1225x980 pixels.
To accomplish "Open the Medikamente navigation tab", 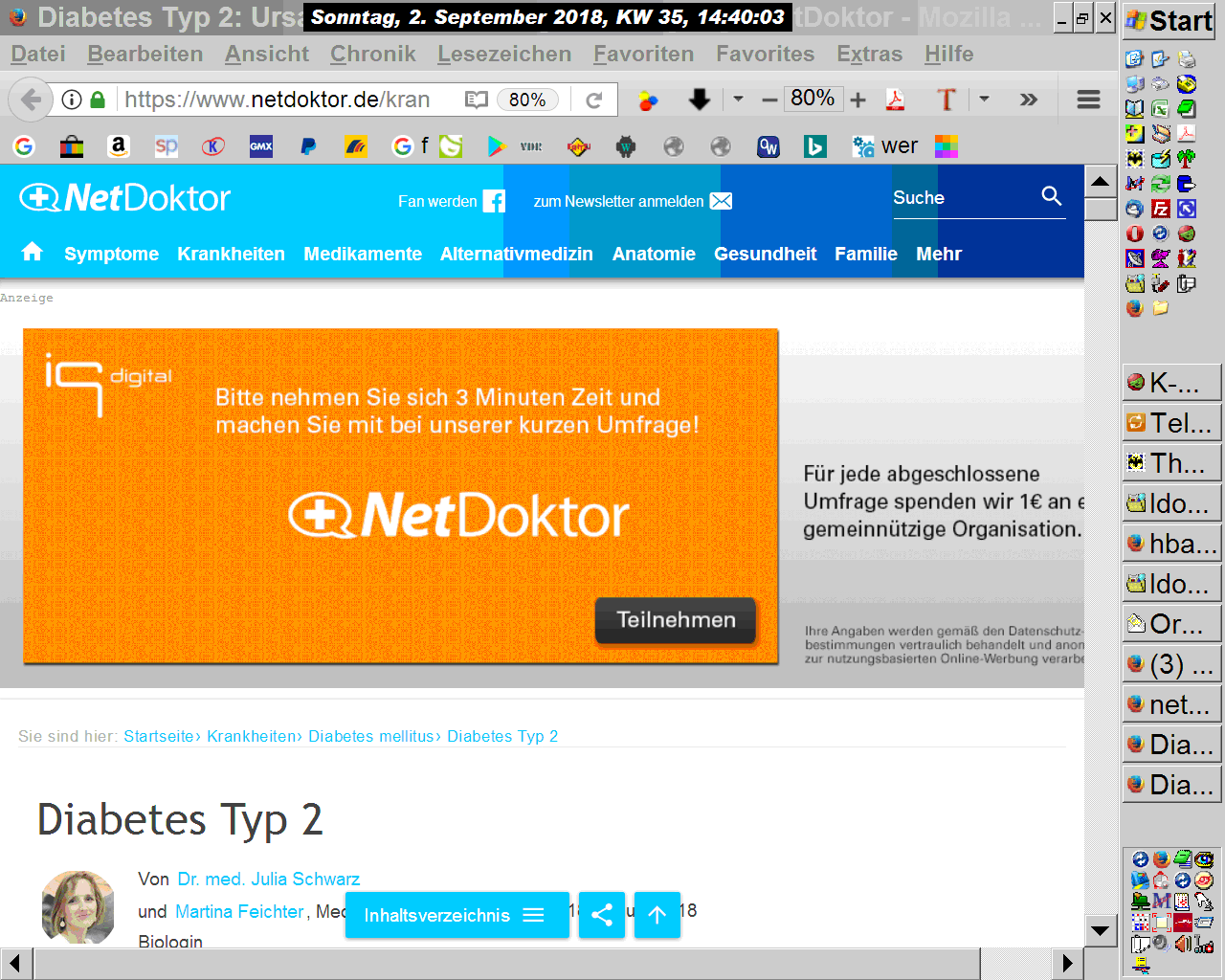I will click(x=363, y=254).
